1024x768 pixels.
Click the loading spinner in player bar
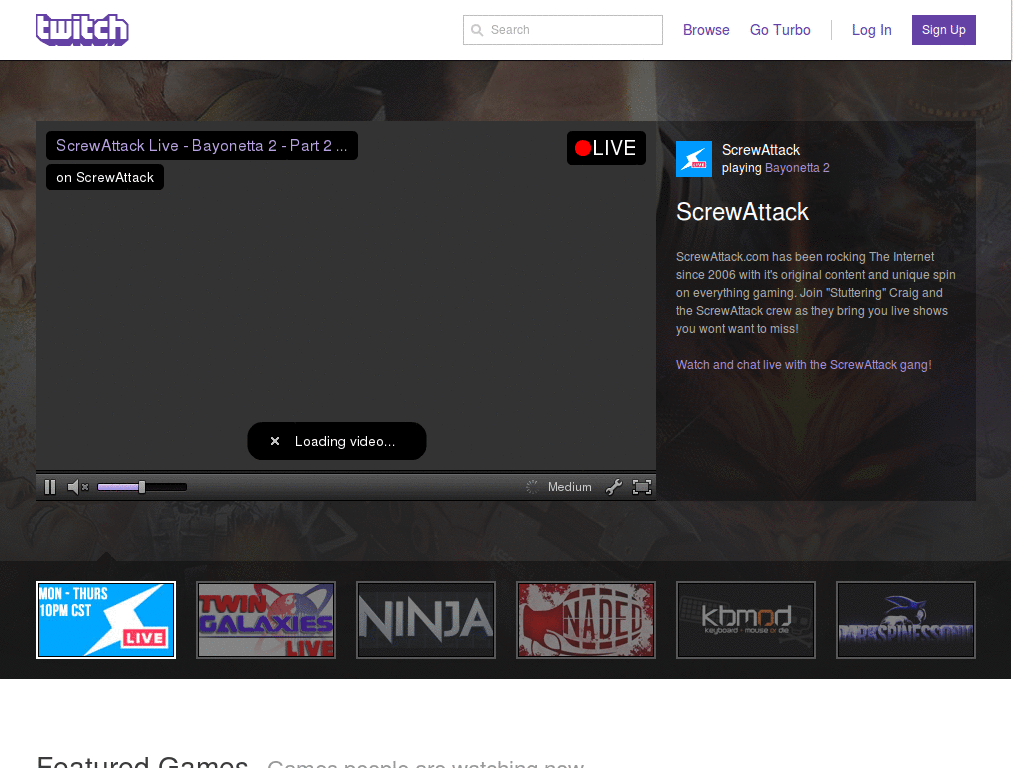tap(532, 487)
